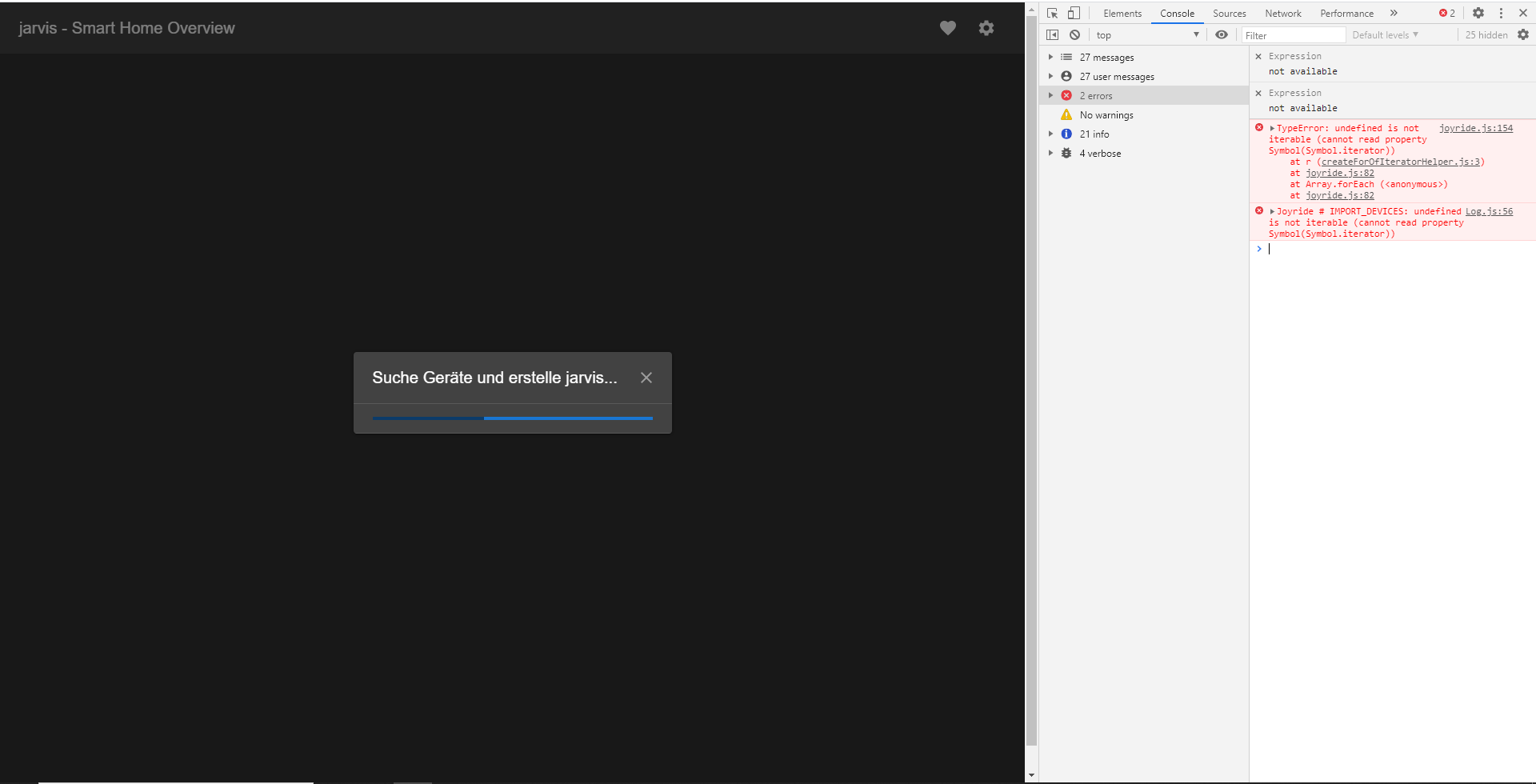Switch to the Network tab
This screenshot has height=784, width=1536.
click(x=1282, y=14)
